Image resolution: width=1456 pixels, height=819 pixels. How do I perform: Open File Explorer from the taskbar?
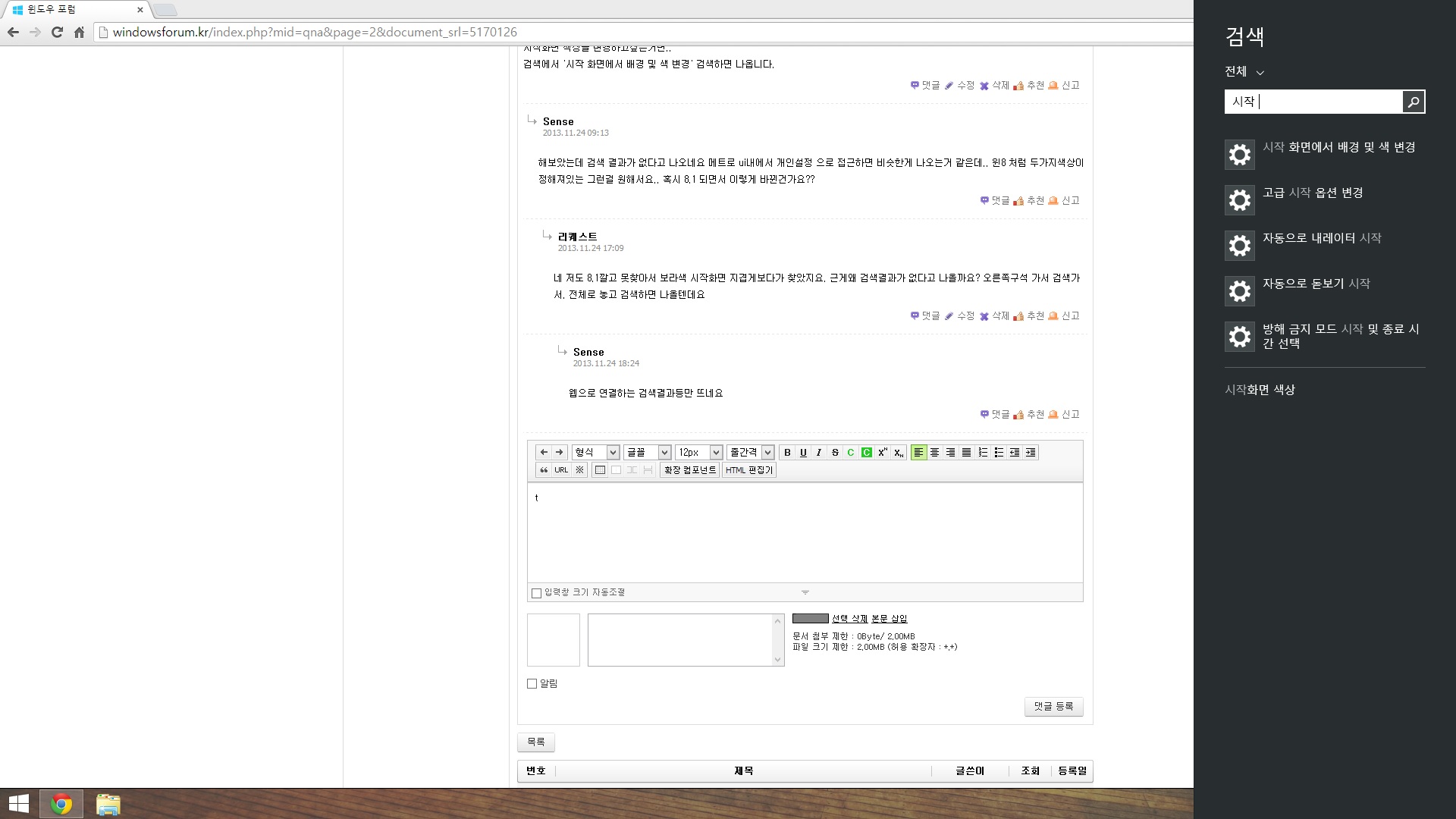[x=108, y=804]
